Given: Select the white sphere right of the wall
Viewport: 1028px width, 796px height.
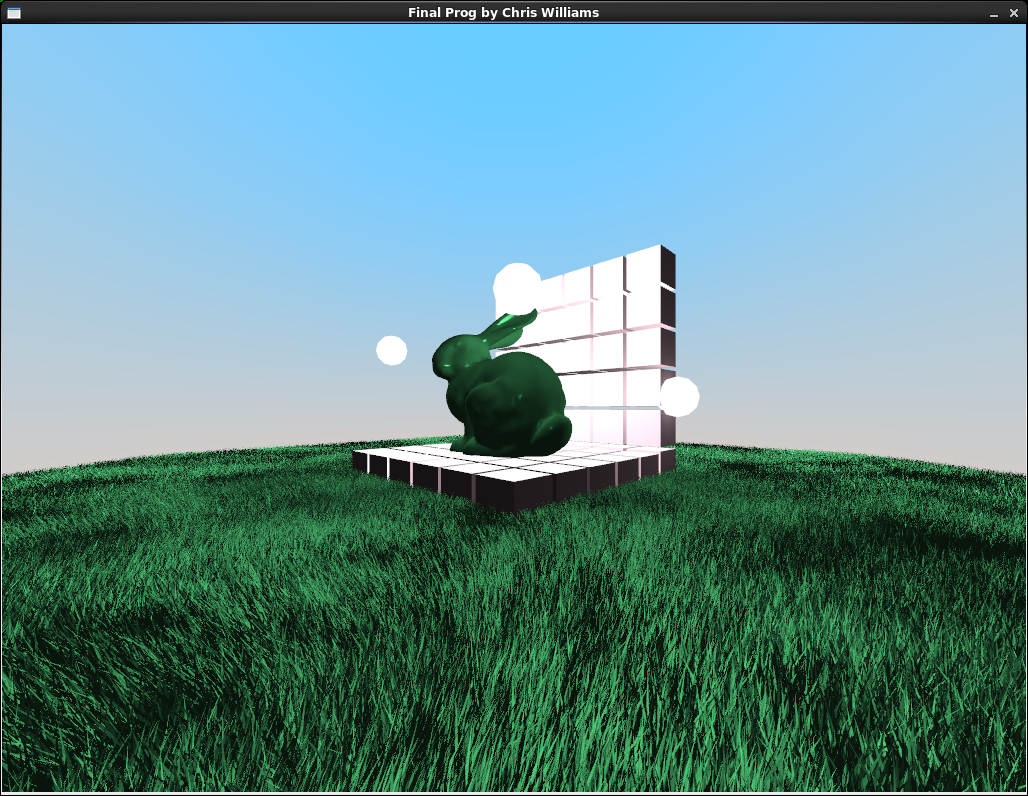Looking at the screenshot, I should [679, 397].
